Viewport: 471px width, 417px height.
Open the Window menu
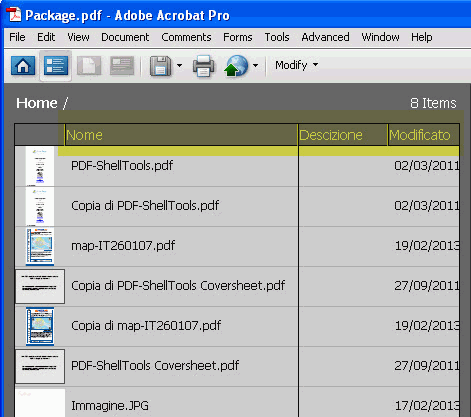[x=380, y=37]
